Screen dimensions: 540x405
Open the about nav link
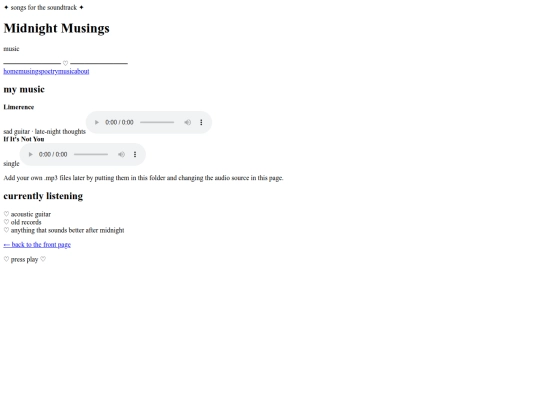pos(82,71)
